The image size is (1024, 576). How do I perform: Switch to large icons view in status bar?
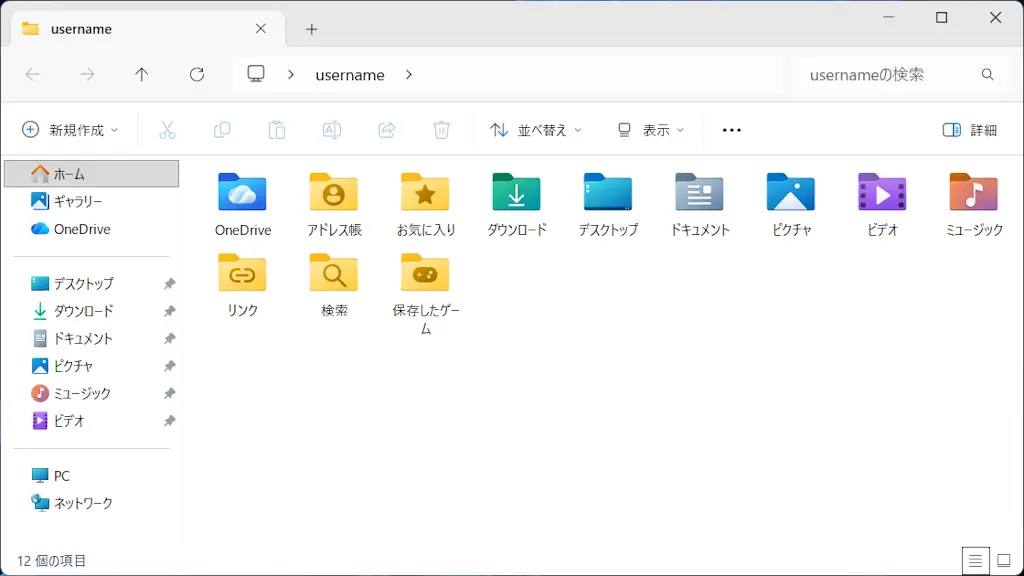(1004, 561)
